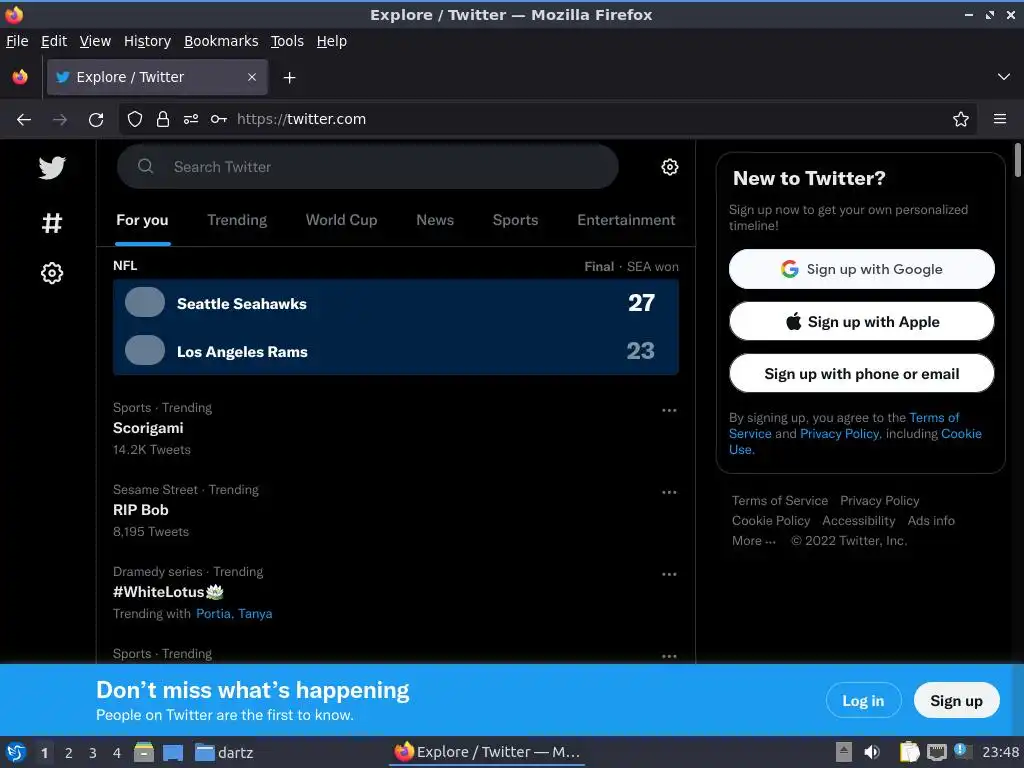The height and width of the screenshot is (768, 1024).
Task: Close the Explore / Twitter tab
Action: tap(252, 77)
